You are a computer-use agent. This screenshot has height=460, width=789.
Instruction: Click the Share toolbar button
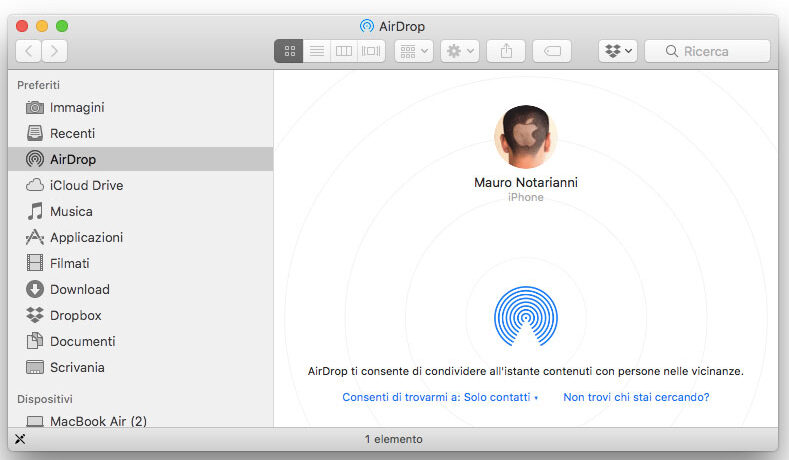(506, 51)
